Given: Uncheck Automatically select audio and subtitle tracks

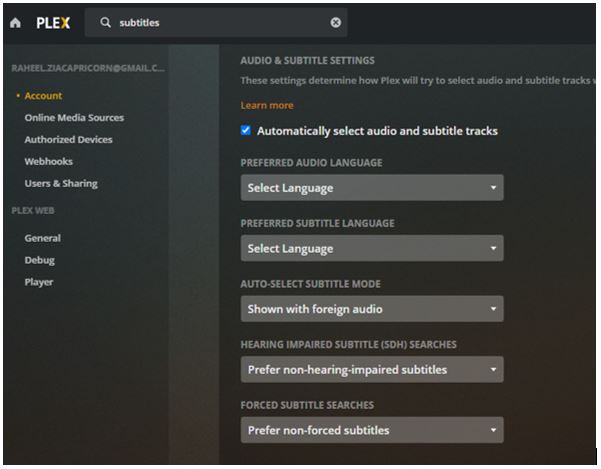Looking at the screenshot, I should pyautogui.click(x=246, y=130).
